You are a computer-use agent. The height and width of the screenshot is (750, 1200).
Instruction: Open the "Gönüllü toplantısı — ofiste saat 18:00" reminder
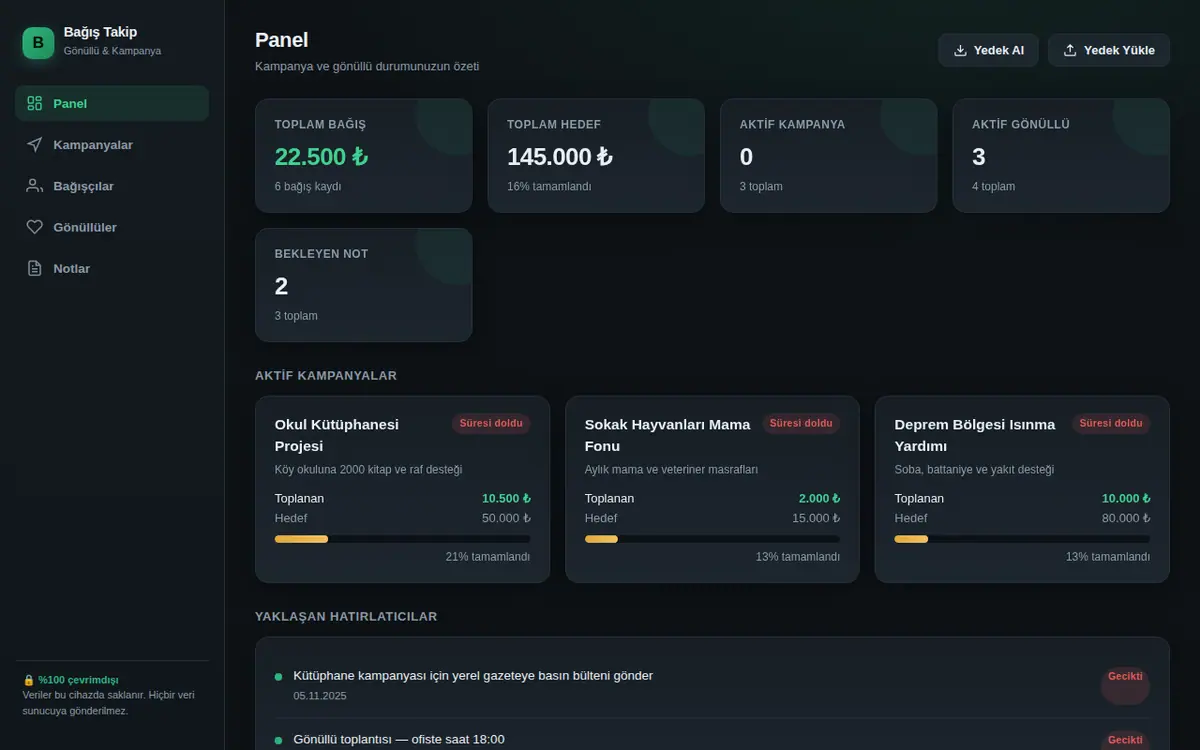pyautogui.click(x=399, y=739)
